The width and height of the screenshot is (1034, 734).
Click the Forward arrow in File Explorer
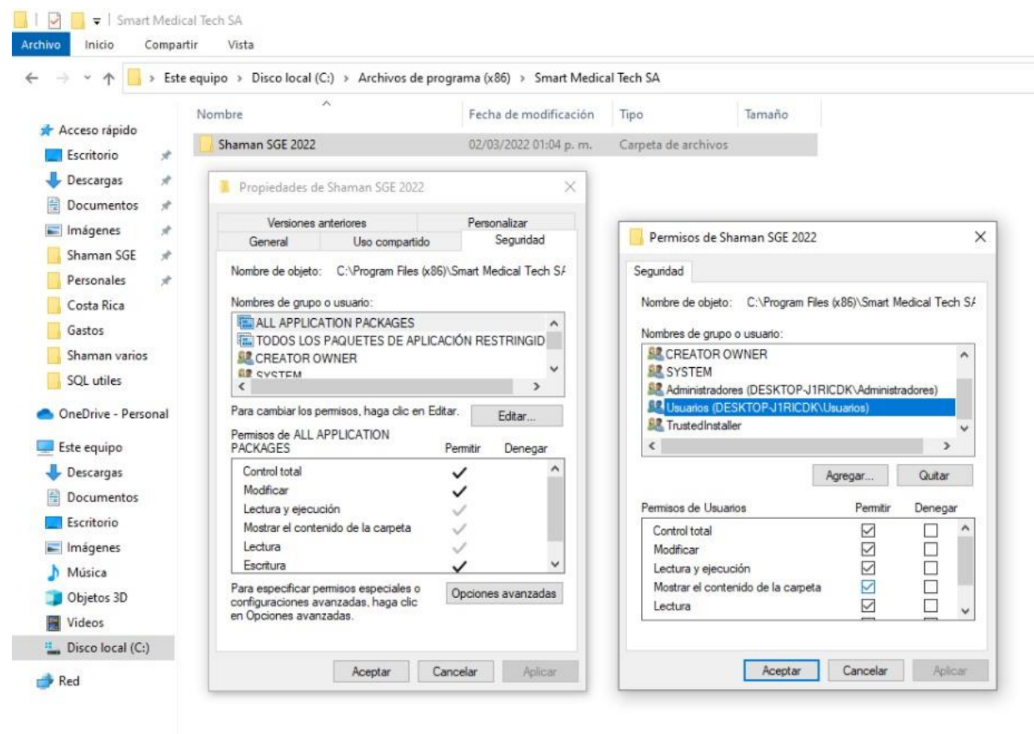pos(63,78)
